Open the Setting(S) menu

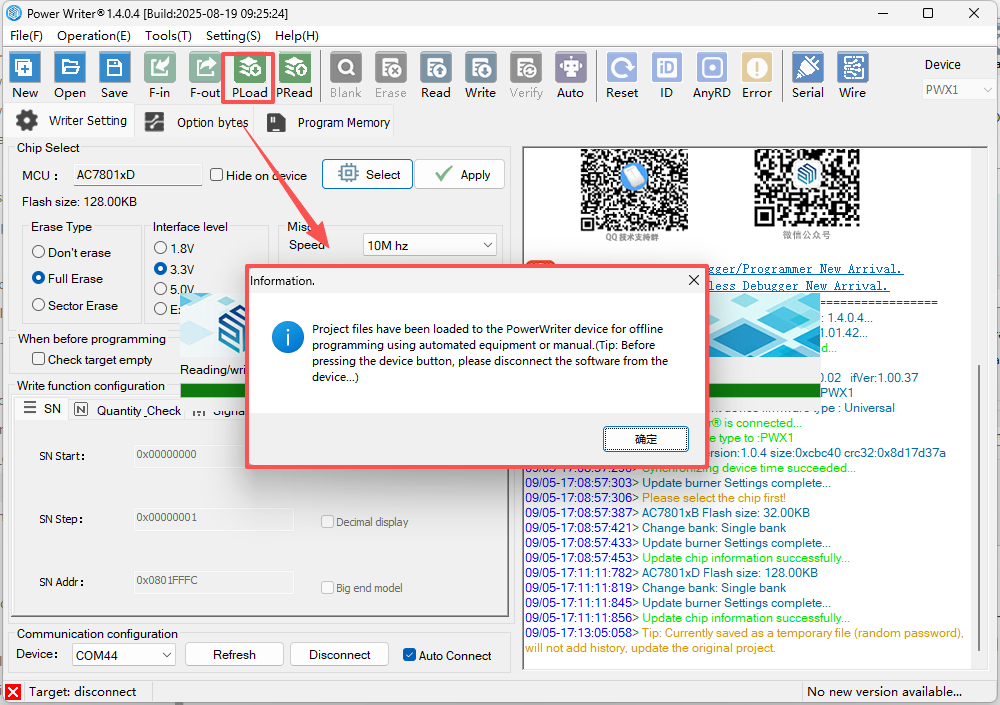coord(233,36)
